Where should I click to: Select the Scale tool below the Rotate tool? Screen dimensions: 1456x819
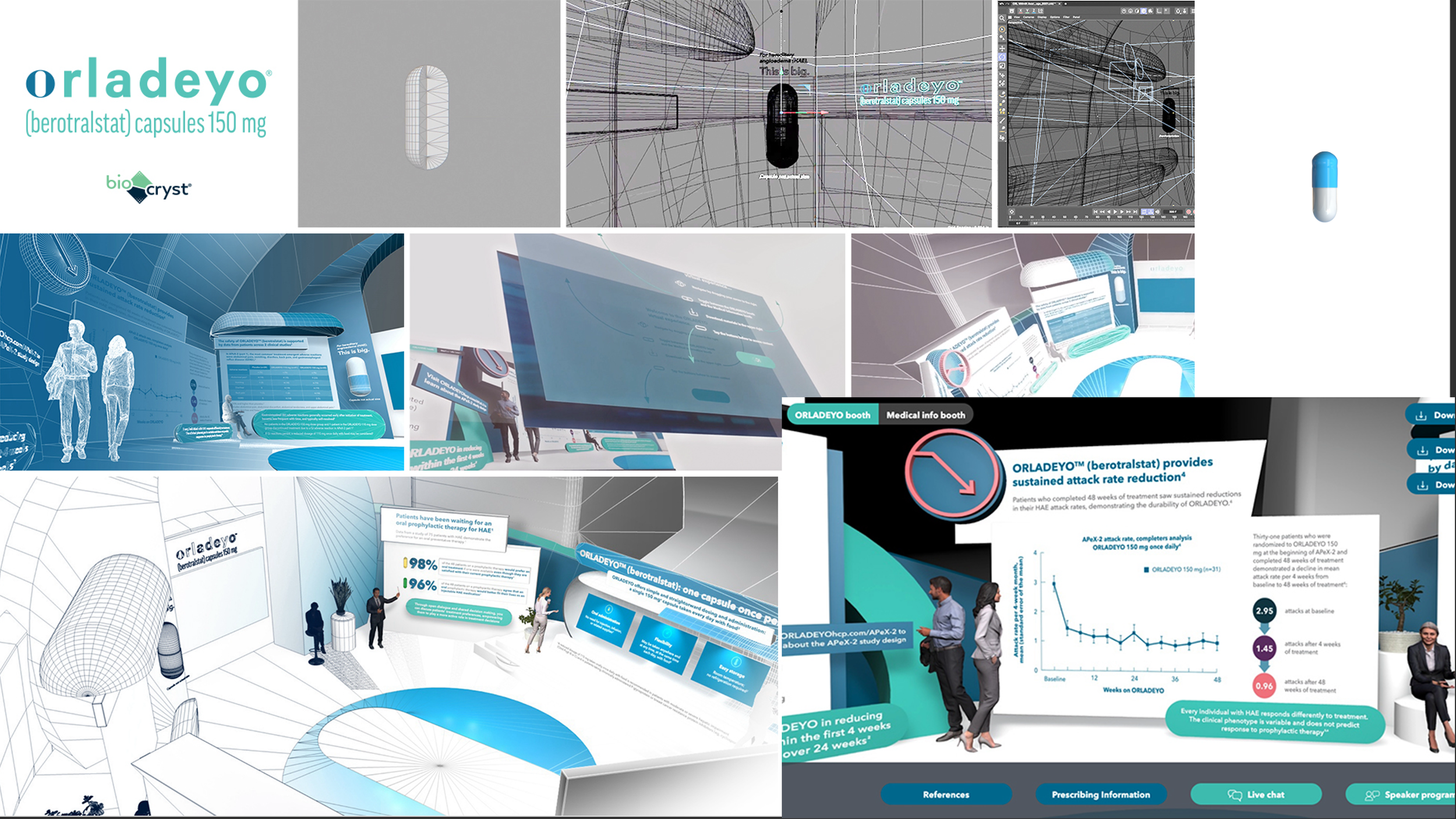click(1002, 65)
